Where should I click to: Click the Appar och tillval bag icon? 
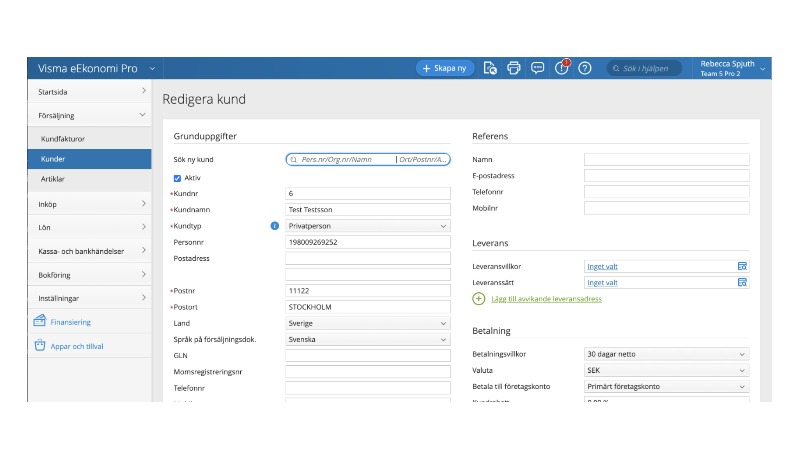[40, 345]
